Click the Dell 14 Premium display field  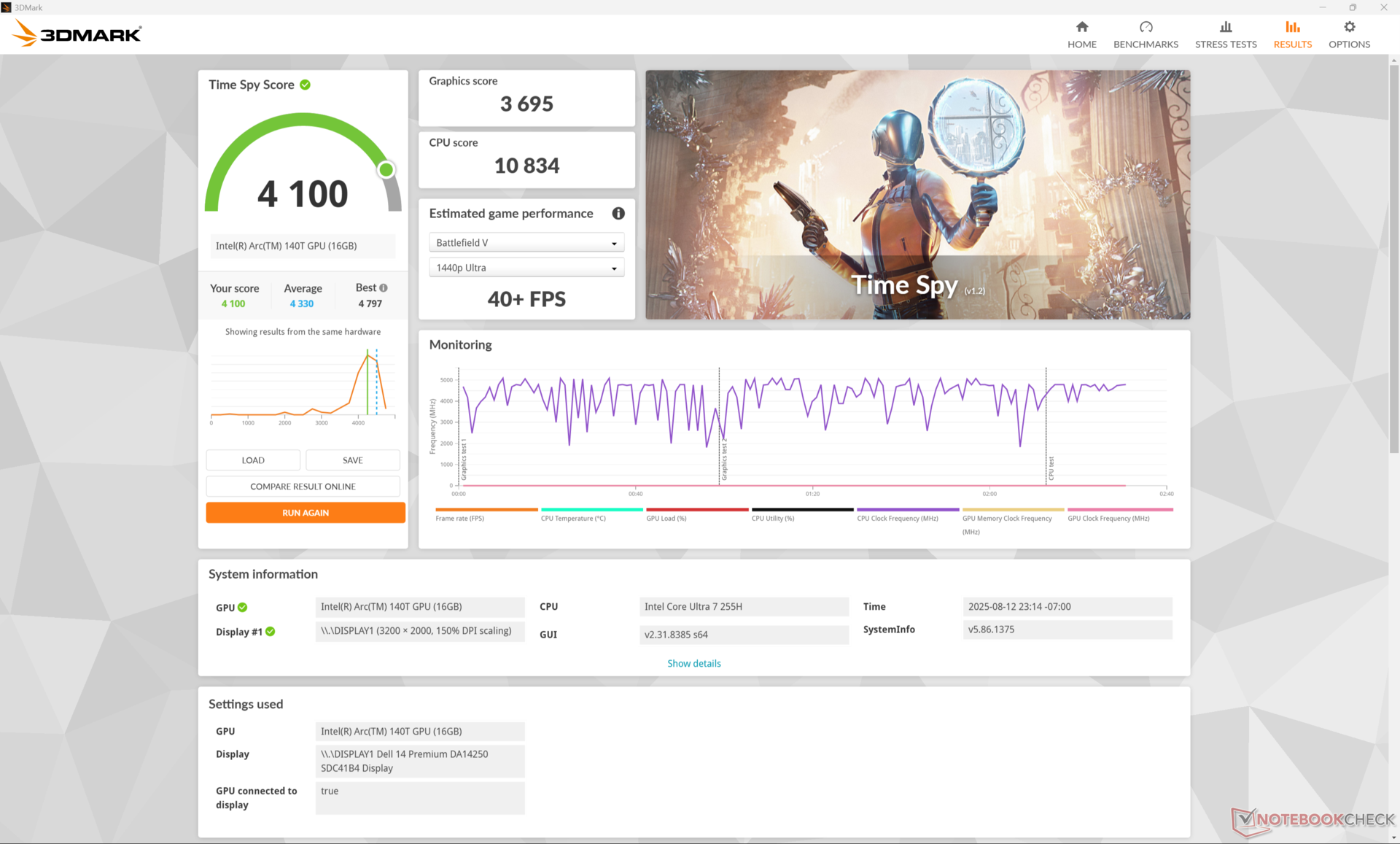[x=420, y=761]
